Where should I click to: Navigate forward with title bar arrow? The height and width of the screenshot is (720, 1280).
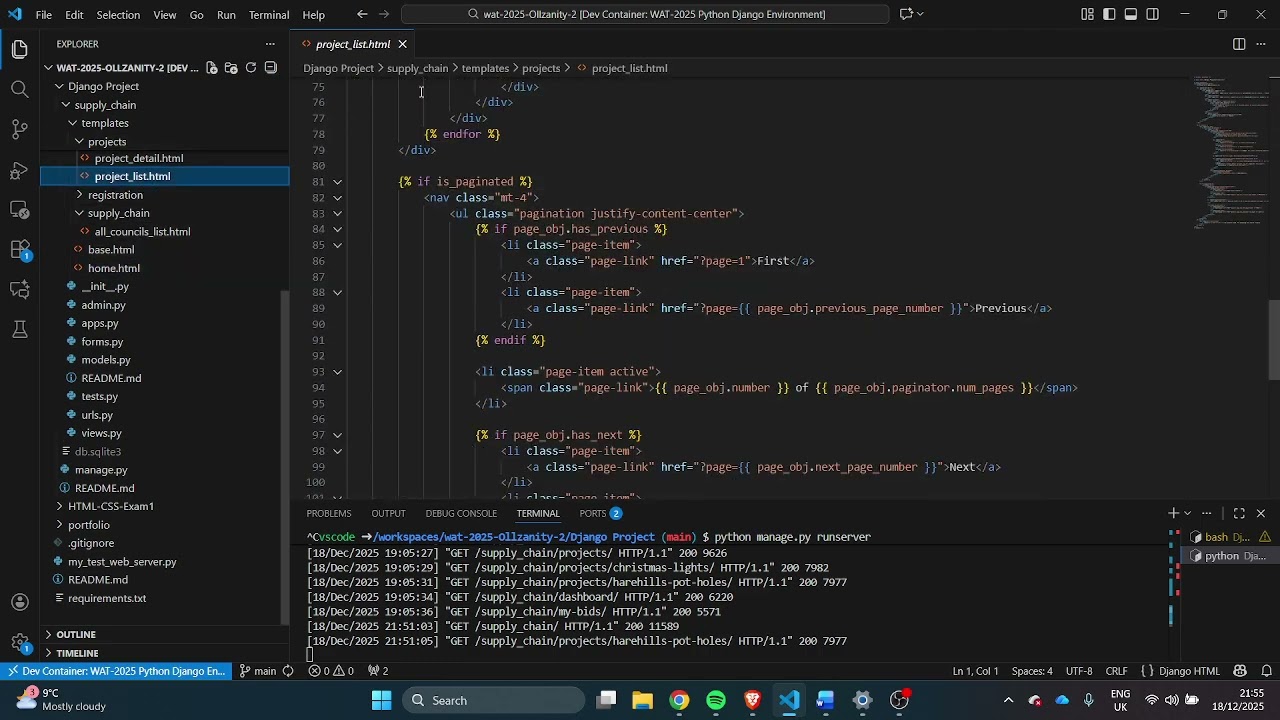coord(384,14)
